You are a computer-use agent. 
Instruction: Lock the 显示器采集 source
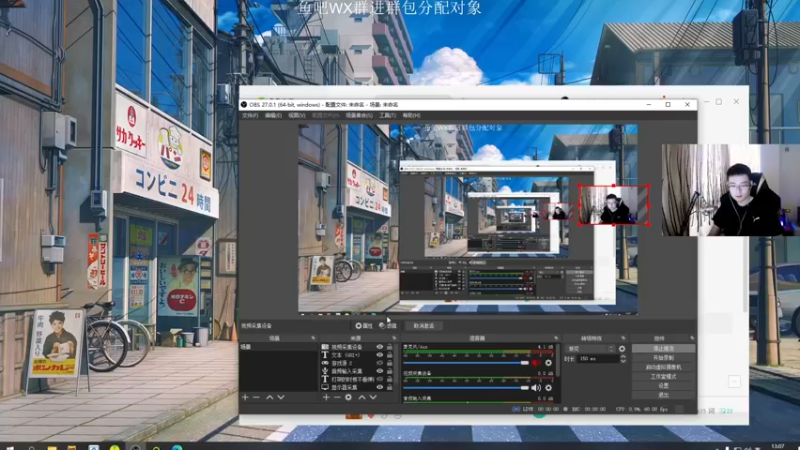pos(390,387)
